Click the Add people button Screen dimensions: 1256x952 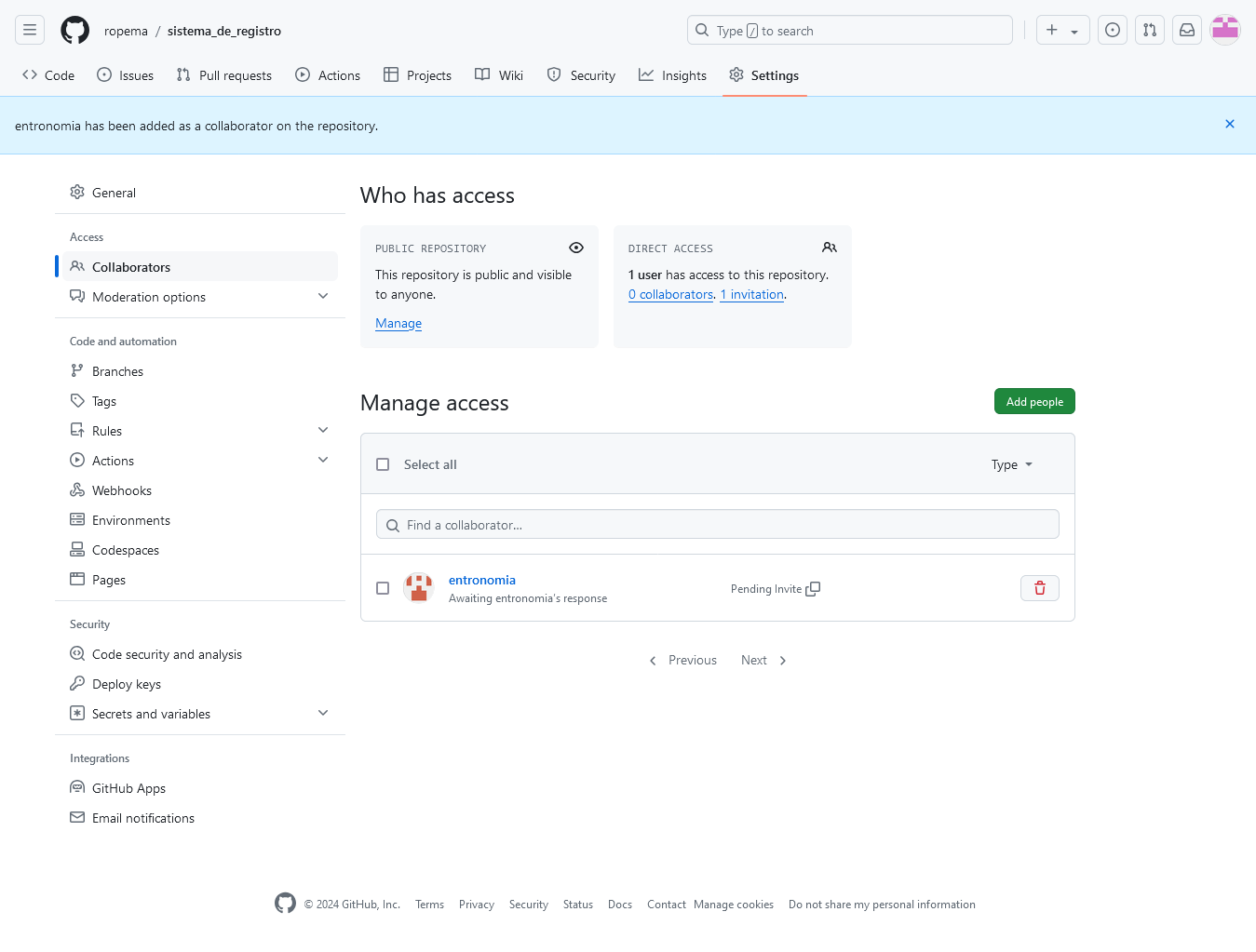click(1034, 401)
